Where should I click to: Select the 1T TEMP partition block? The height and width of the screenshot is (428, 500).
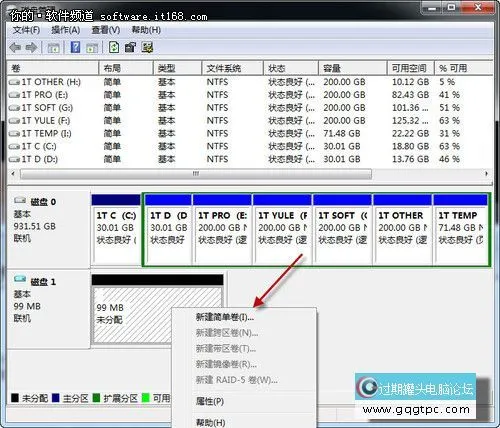461,230
